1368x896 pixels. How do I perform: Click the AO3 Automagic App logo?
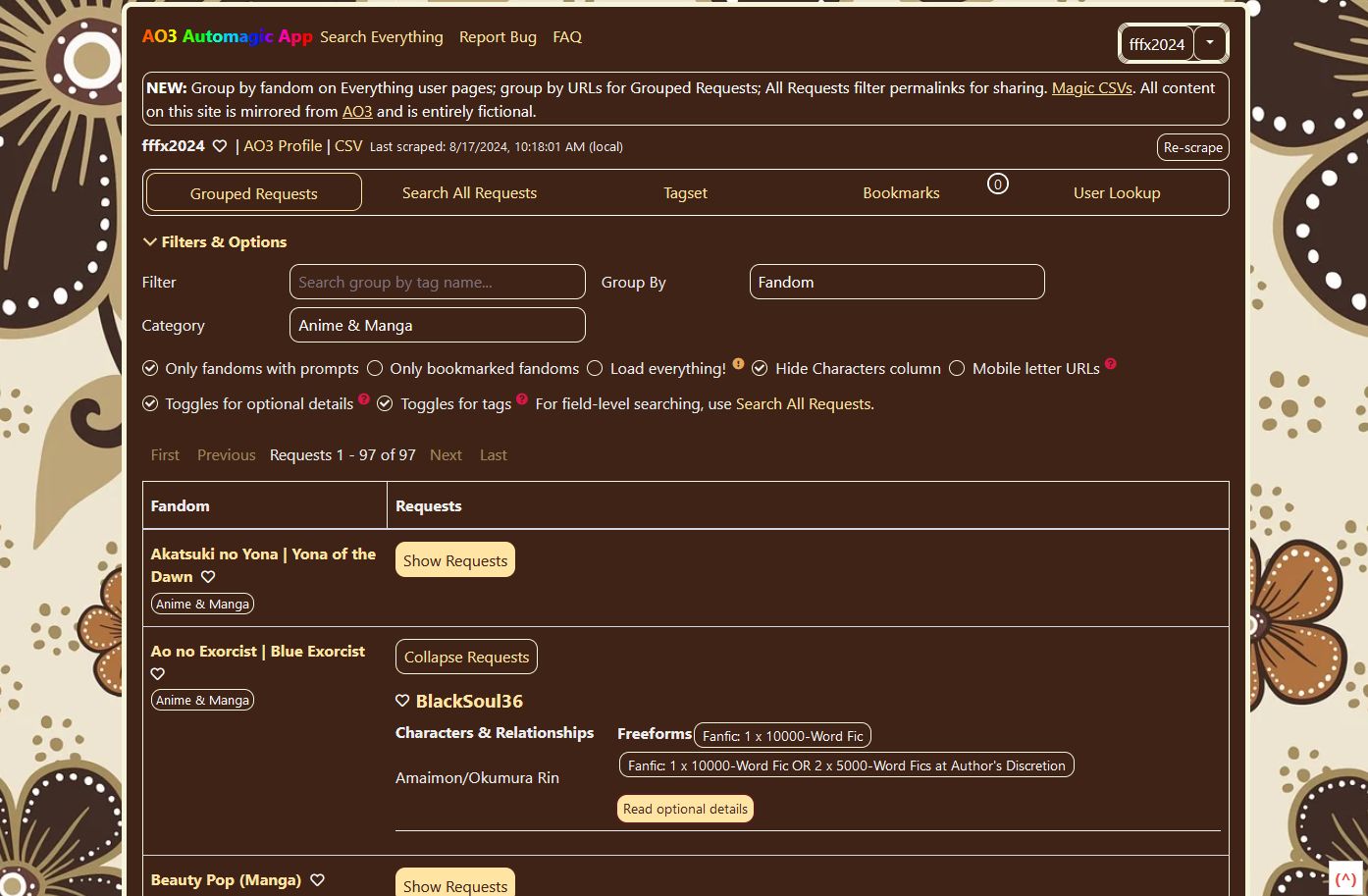(228, 36)
